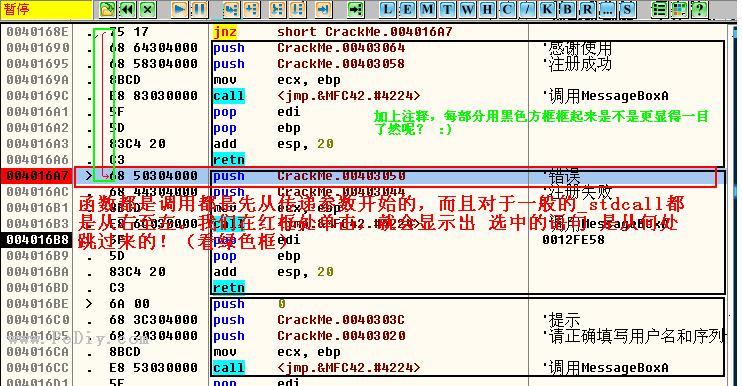
Task: Click push CrackMe.00403020 instruction
Action: (x=309, y=336)
